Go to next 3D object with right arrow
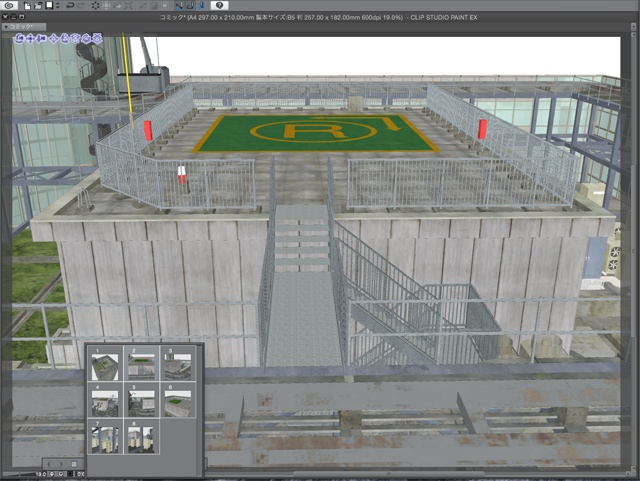Screen dimensions: 640x481 [61, 464]
